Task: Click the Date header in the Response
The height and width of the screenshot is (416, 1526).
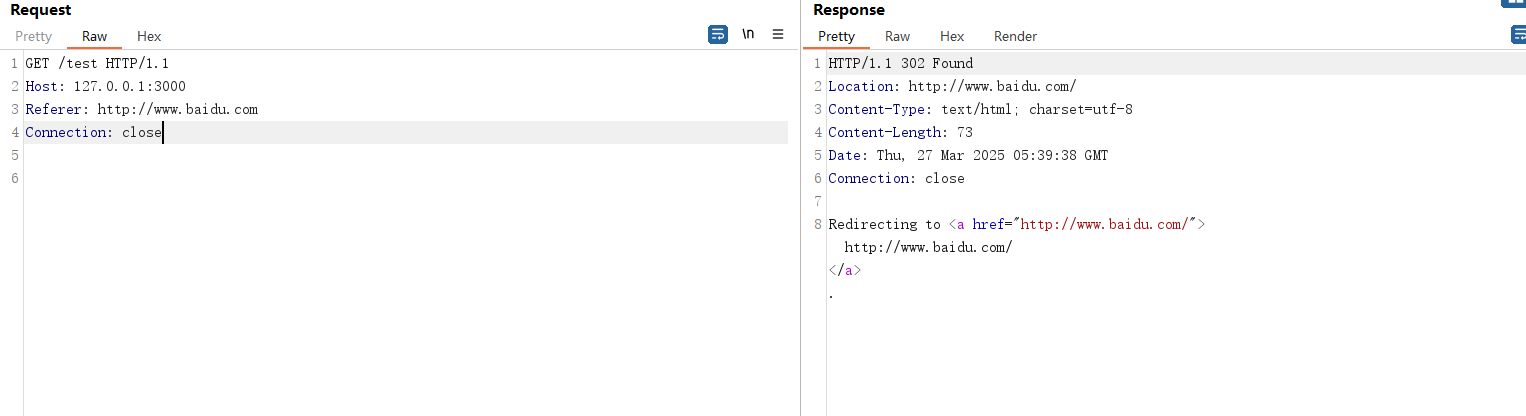Action: [x=967, y=155]
